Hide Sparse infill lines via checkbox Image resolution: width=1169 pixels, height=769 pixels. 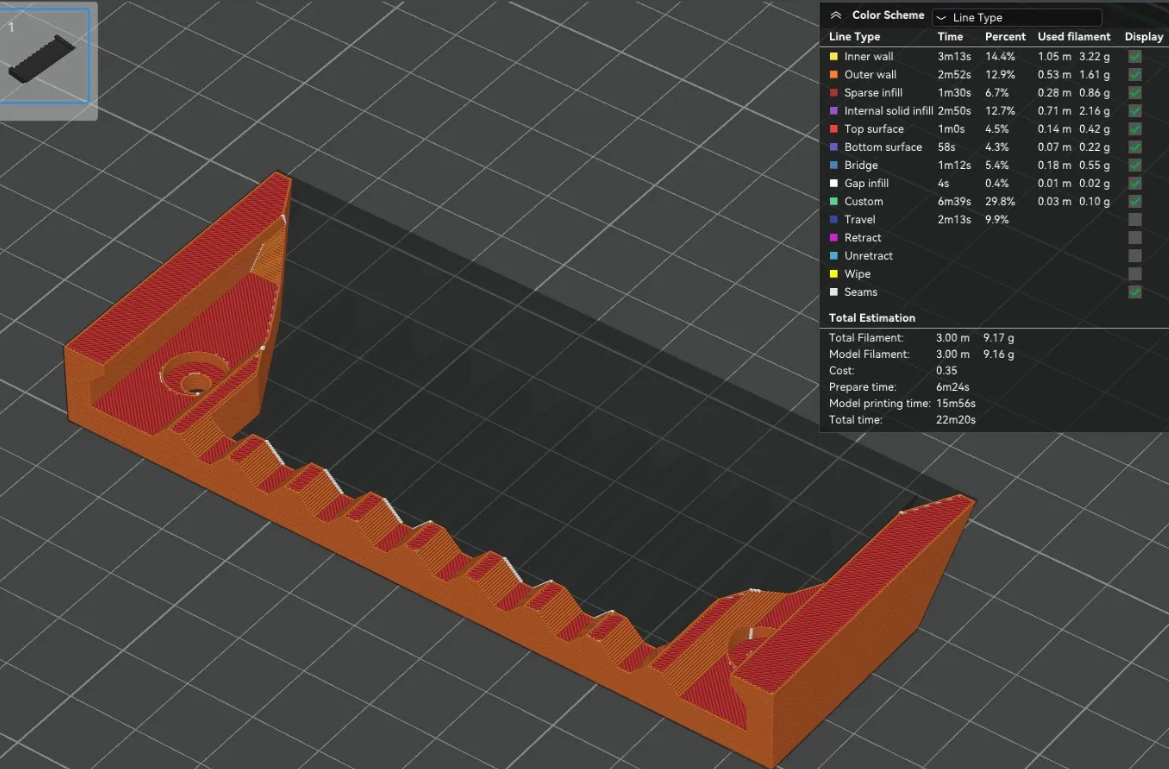point(1135,92)
